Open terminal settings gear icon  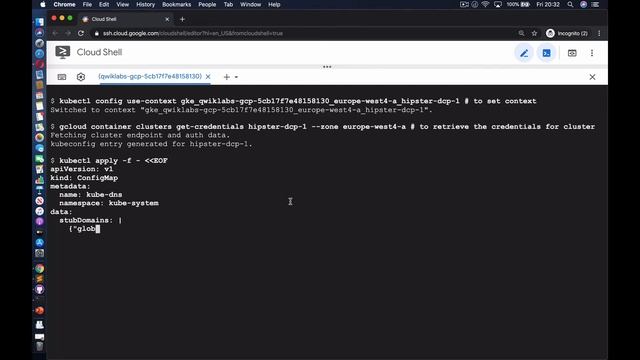[81, 77]
